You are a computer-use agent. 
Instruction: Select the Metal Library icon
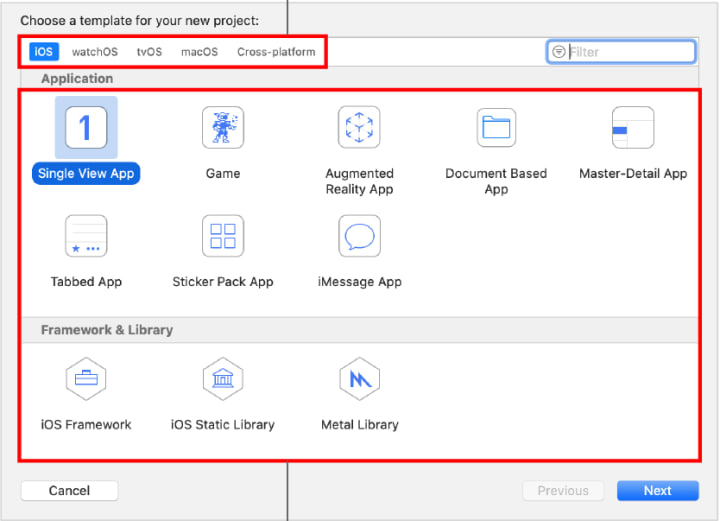(x=359, y=379)
